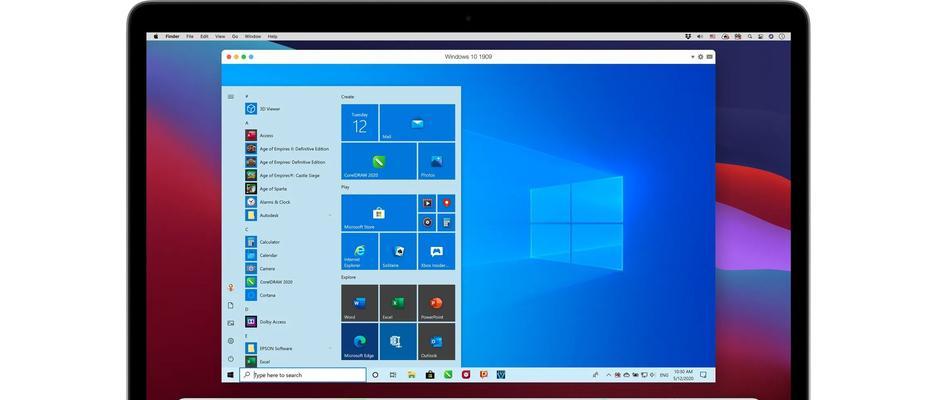Screen dimensions: 937x400
Task: Click the calendar tile showing Tuesday 12
Action: click(360, 123)
